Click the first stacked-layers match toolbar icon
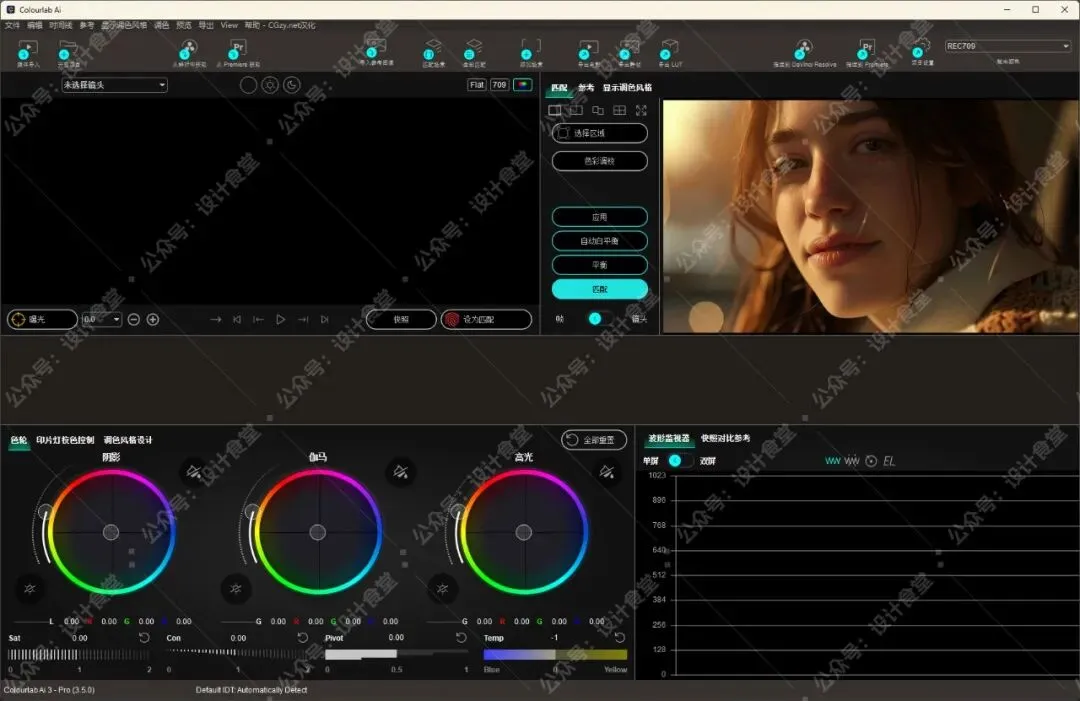The image size is (1080, 701). pos(433,51)
